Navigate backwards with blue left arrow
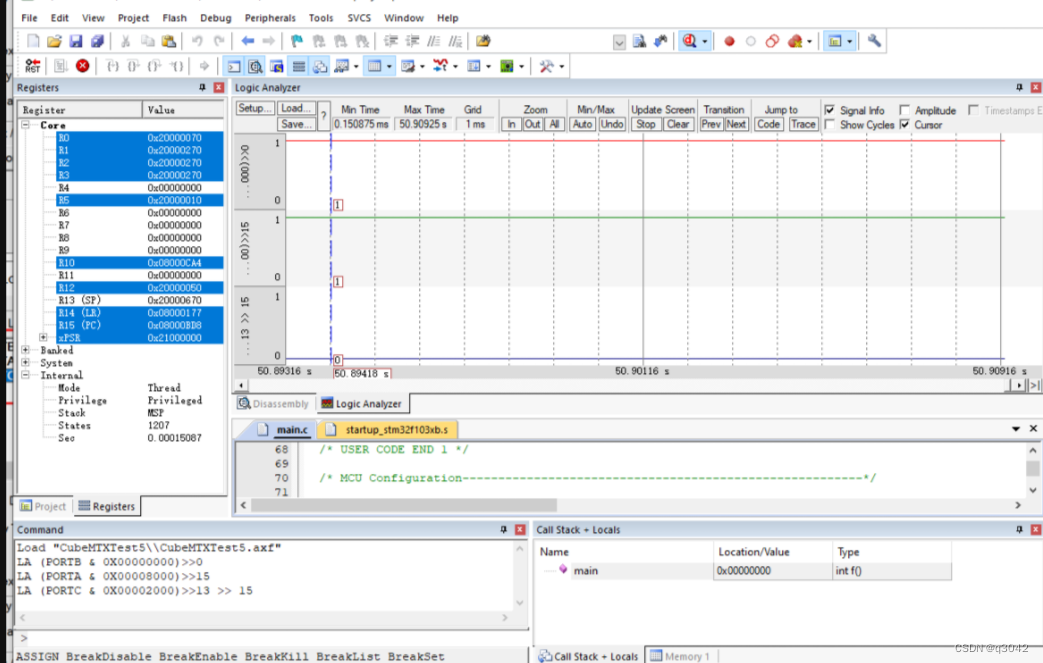Screen dimensions: 1043x663 pyautogui.click(x=247, y=41)
